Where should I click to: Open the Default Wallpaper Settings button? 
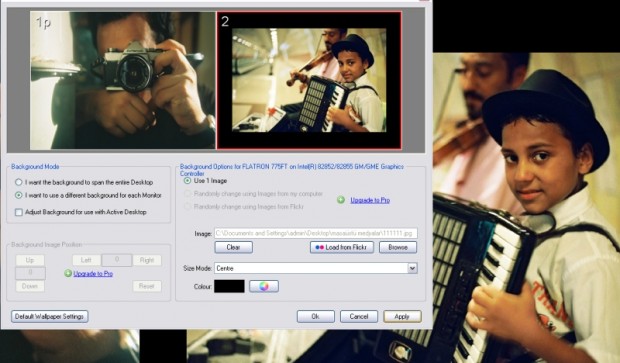click(50, 316)
